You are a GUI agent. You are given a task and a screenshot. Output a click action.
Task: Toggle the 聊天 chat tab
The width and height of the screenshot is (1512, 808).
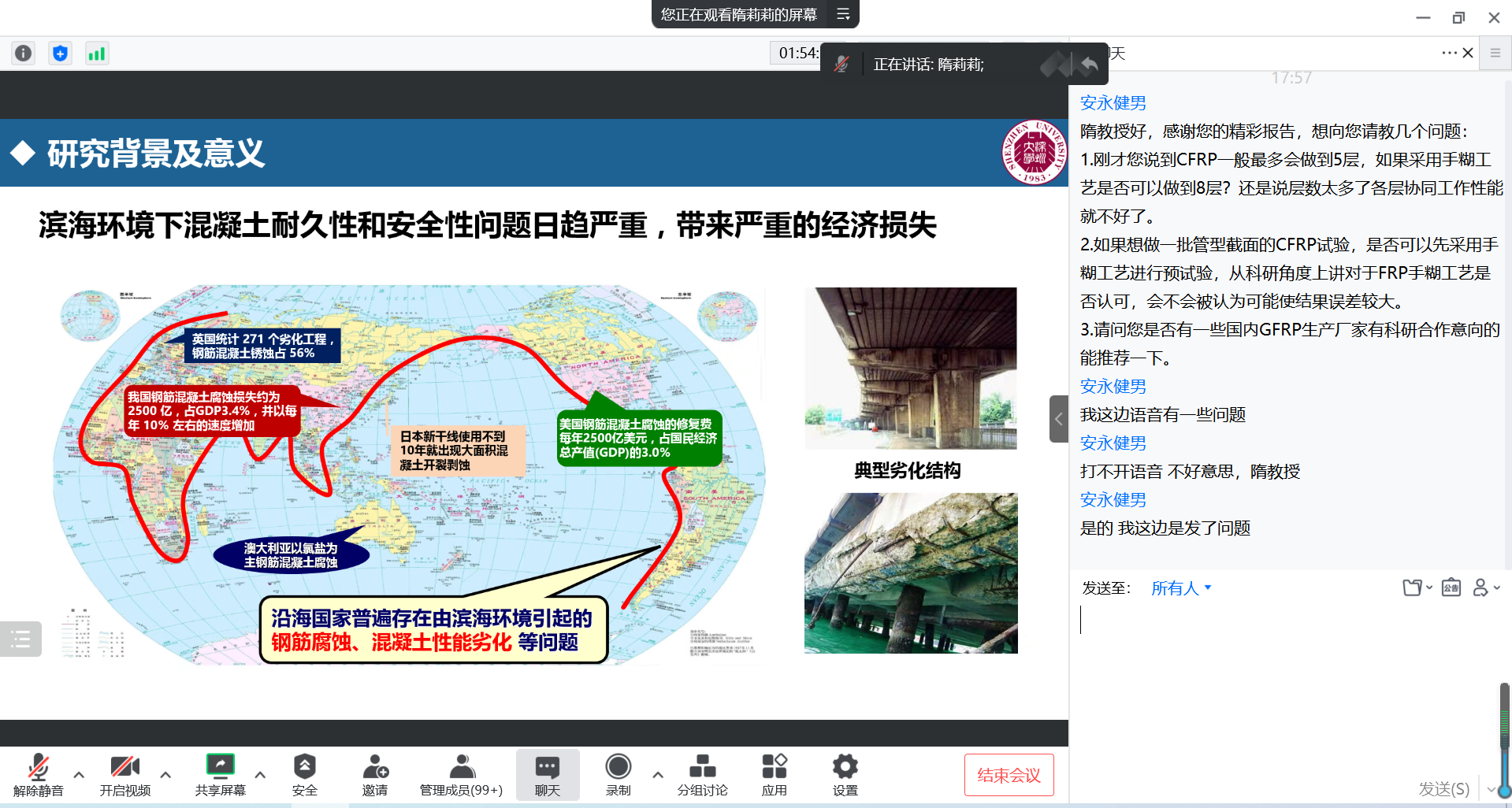(x=547, y=774)
